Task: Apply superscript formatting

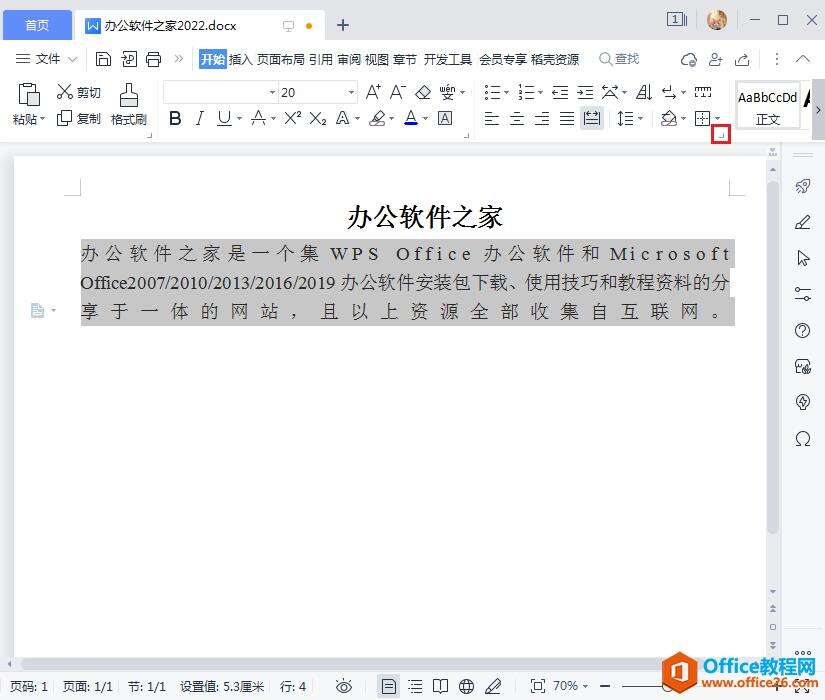Action: 293,118
